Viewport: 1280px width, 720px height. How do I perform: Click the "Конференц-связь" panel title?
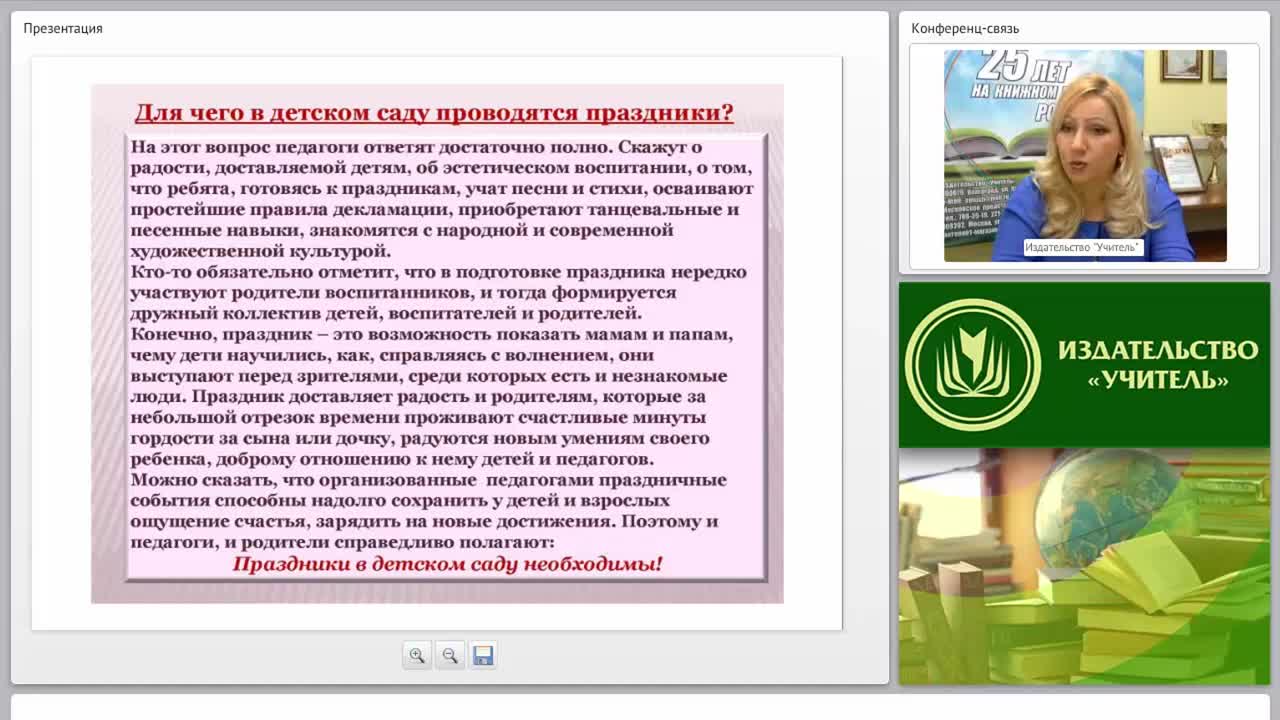coord(965,28)
